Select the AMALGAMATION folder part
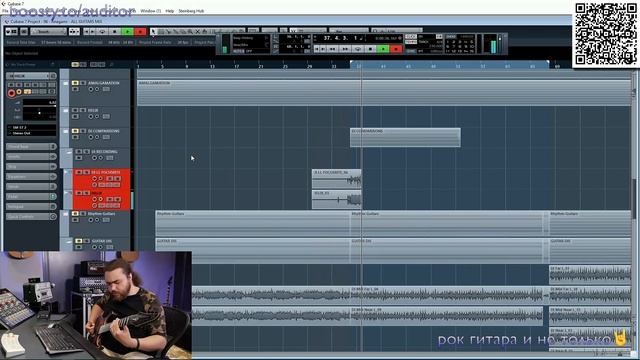The image size is (640, 360). (x=384, y=93)
